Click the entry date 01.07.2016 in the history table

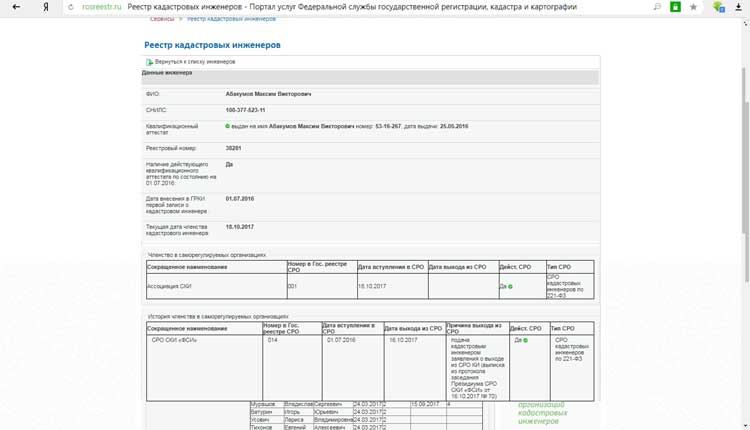click(341, 340)
